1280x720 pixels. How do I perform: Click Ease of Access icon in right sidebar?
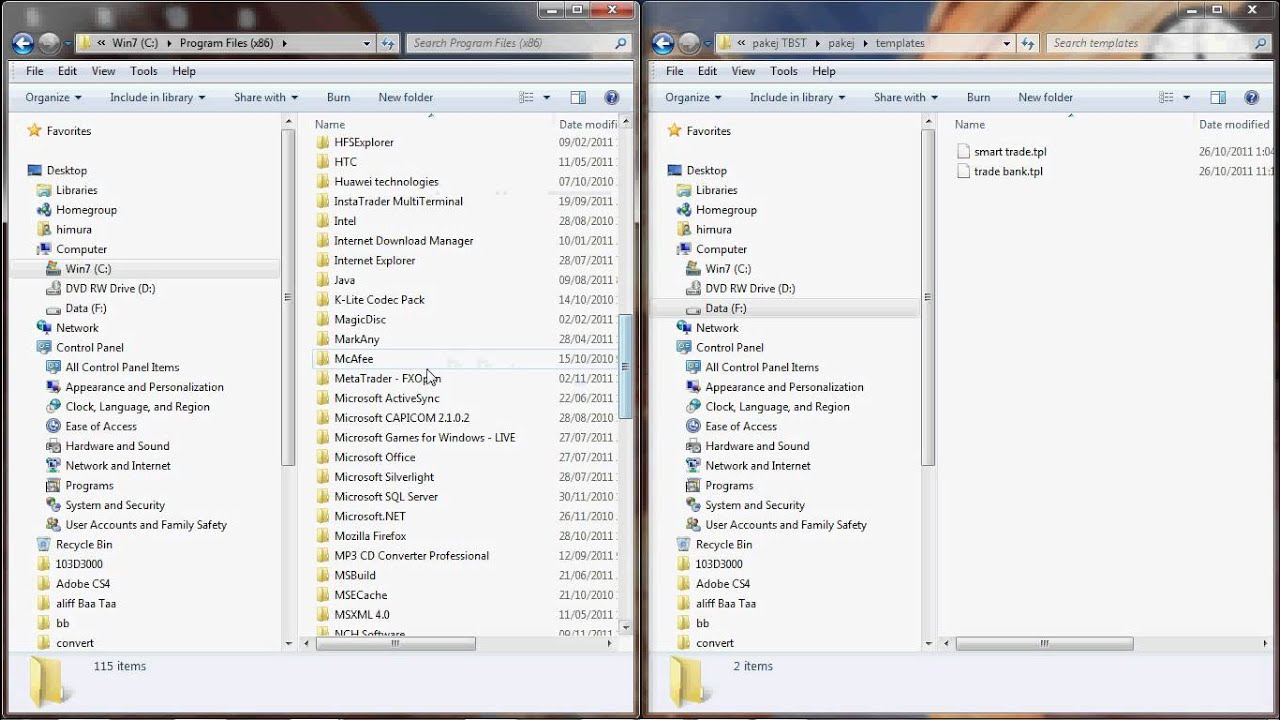(x=694, y=426)
